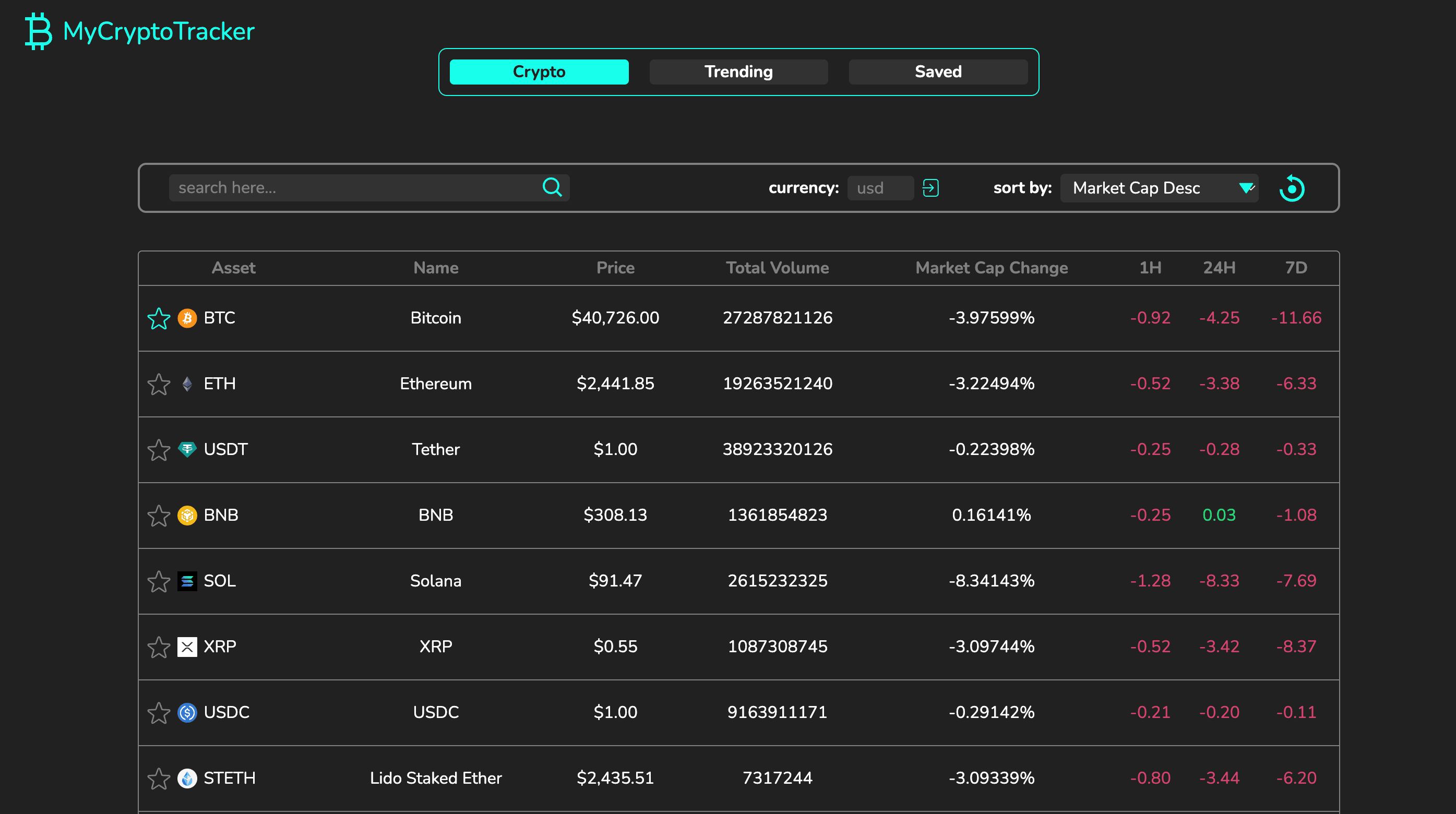Open the Market Cap Desc sort dropdown

pyautogui.click(x=1159, y=188)
